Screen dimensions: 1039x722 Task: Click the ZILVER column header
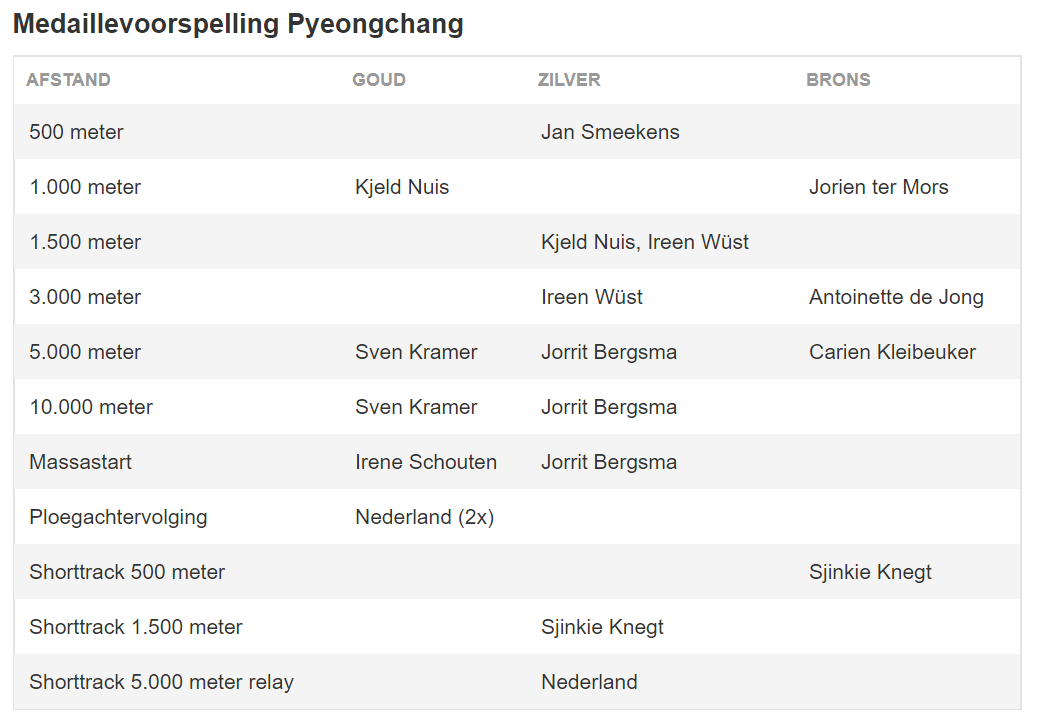(569, 80)
